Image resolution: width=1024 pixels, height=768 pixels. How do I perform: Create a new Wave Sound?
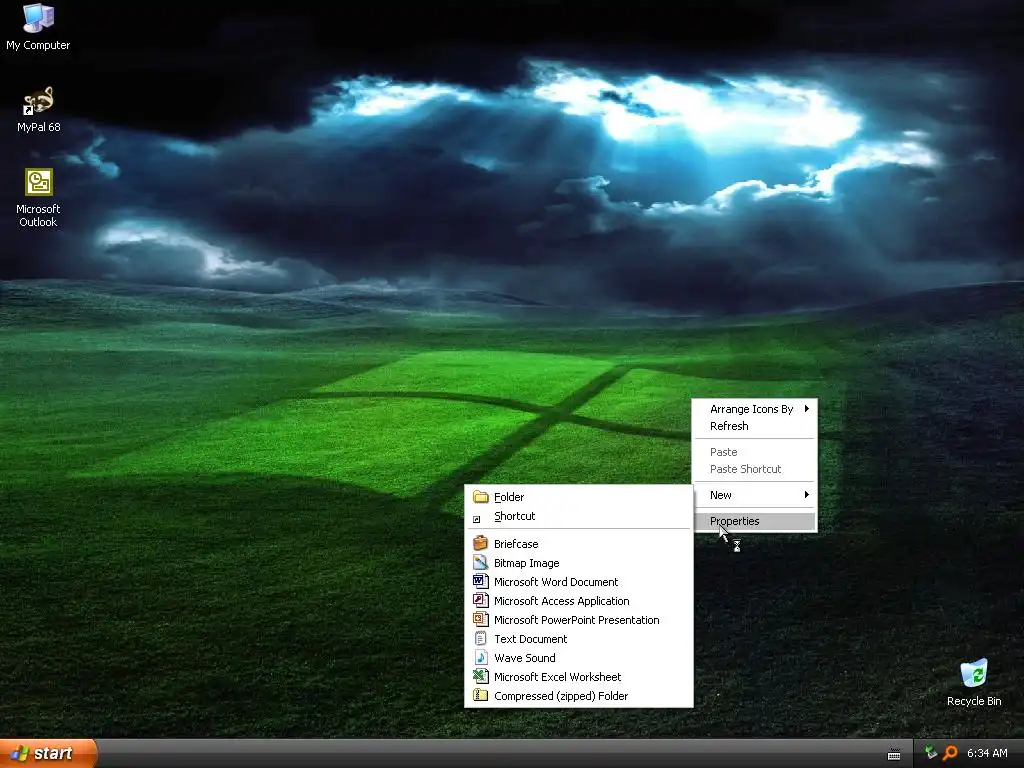pos(579,658)
